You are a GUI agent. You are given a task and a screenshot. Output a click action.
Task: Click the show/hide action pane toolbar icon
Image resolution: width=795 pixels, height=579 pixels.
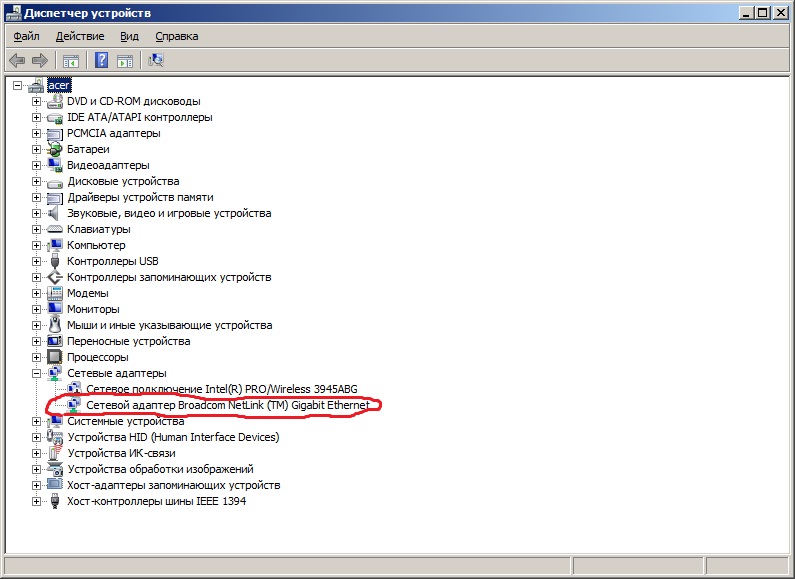pyautogui.click(x=125, y=60)
